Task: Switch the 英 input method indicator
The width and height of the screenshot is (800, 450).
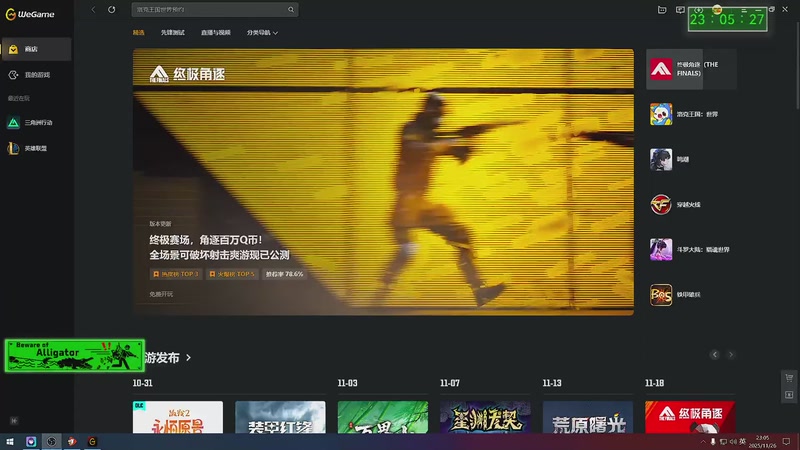Action: coord(743,442)
